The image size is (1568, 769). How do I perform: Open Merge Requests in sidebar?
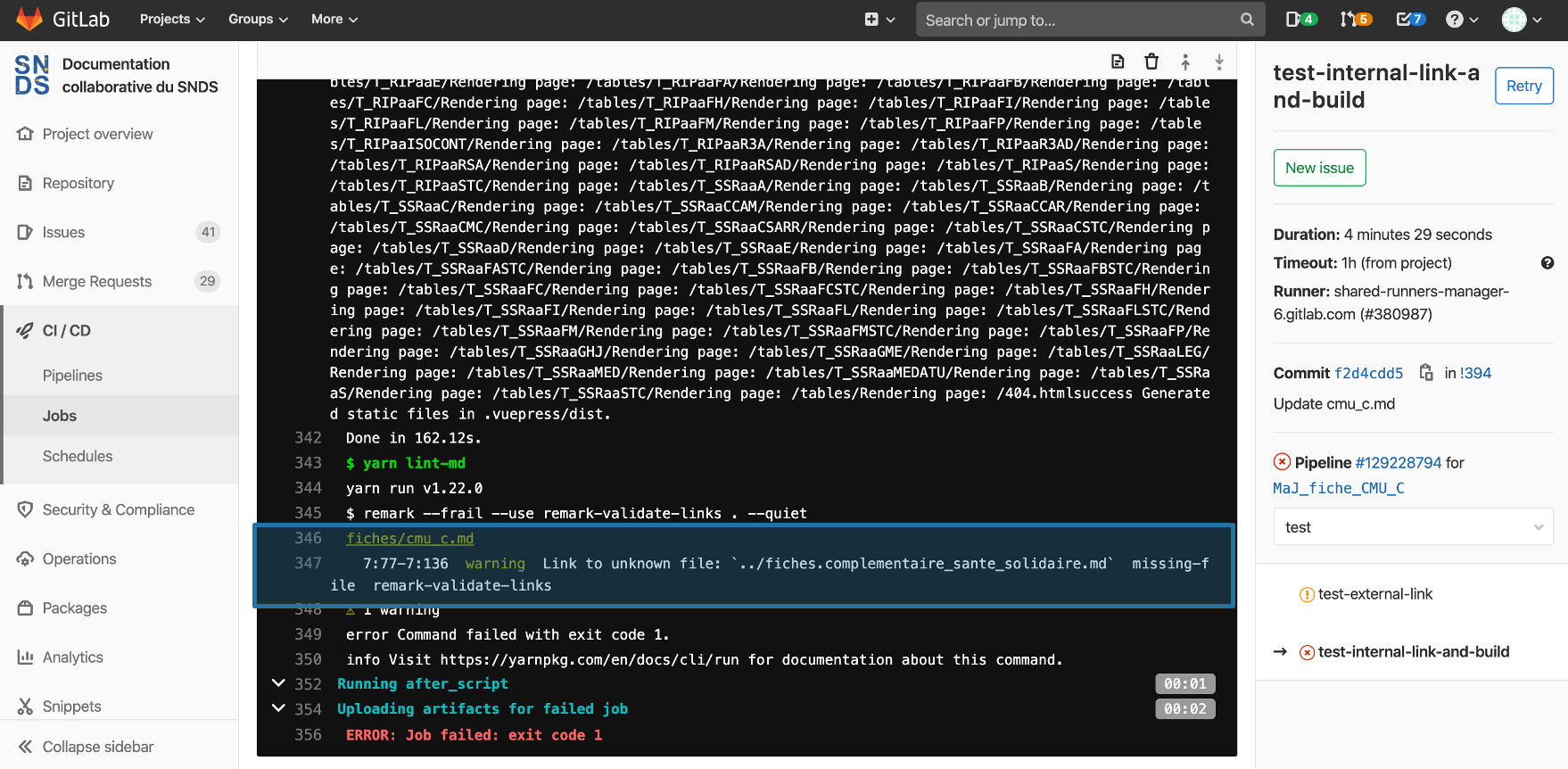tap(97, 281)
